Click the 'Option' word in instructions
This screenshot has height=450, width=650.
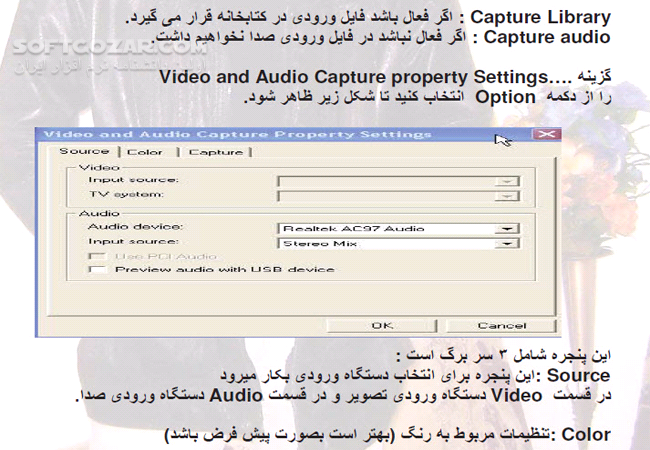click(505, 97)
